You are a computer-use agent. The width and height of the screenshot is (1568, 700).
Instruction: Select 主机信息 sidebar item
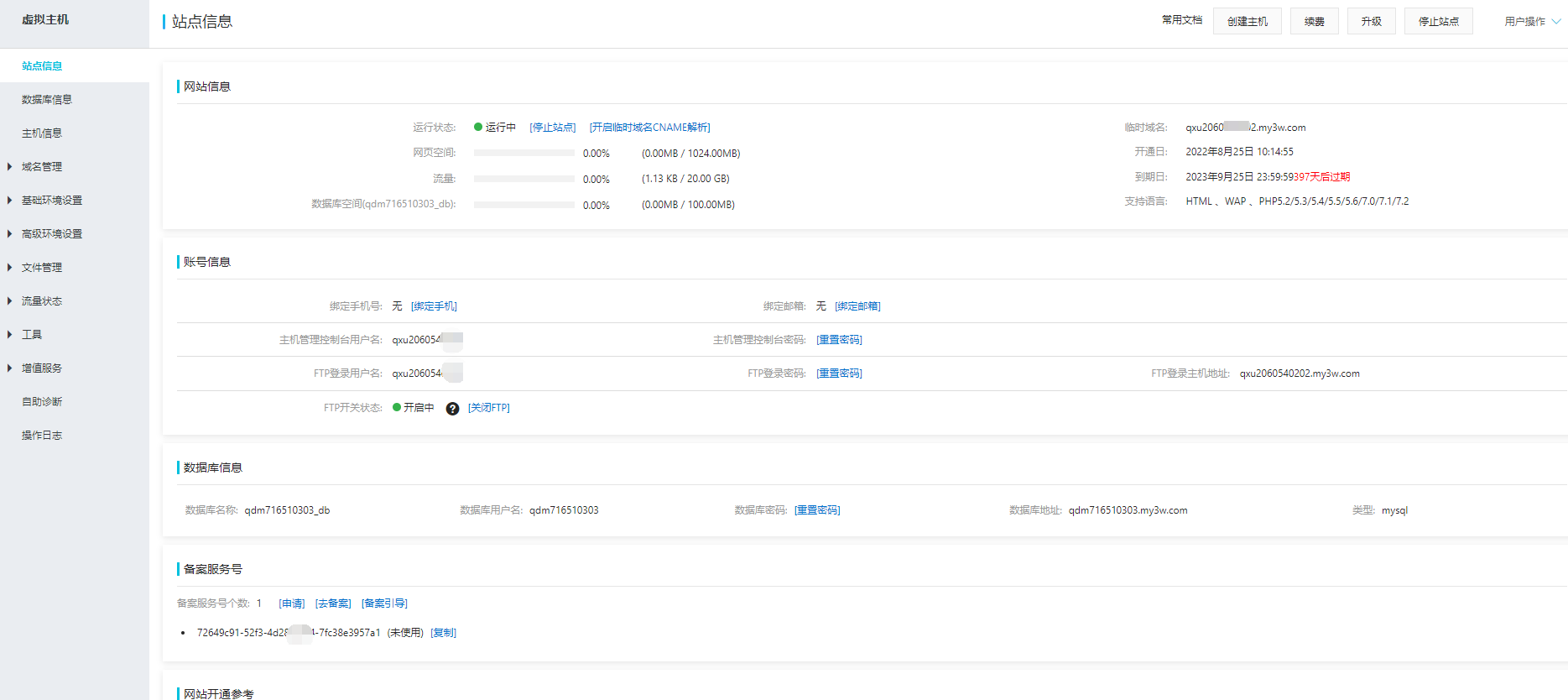pyautogui.click(x=42, y=133)
